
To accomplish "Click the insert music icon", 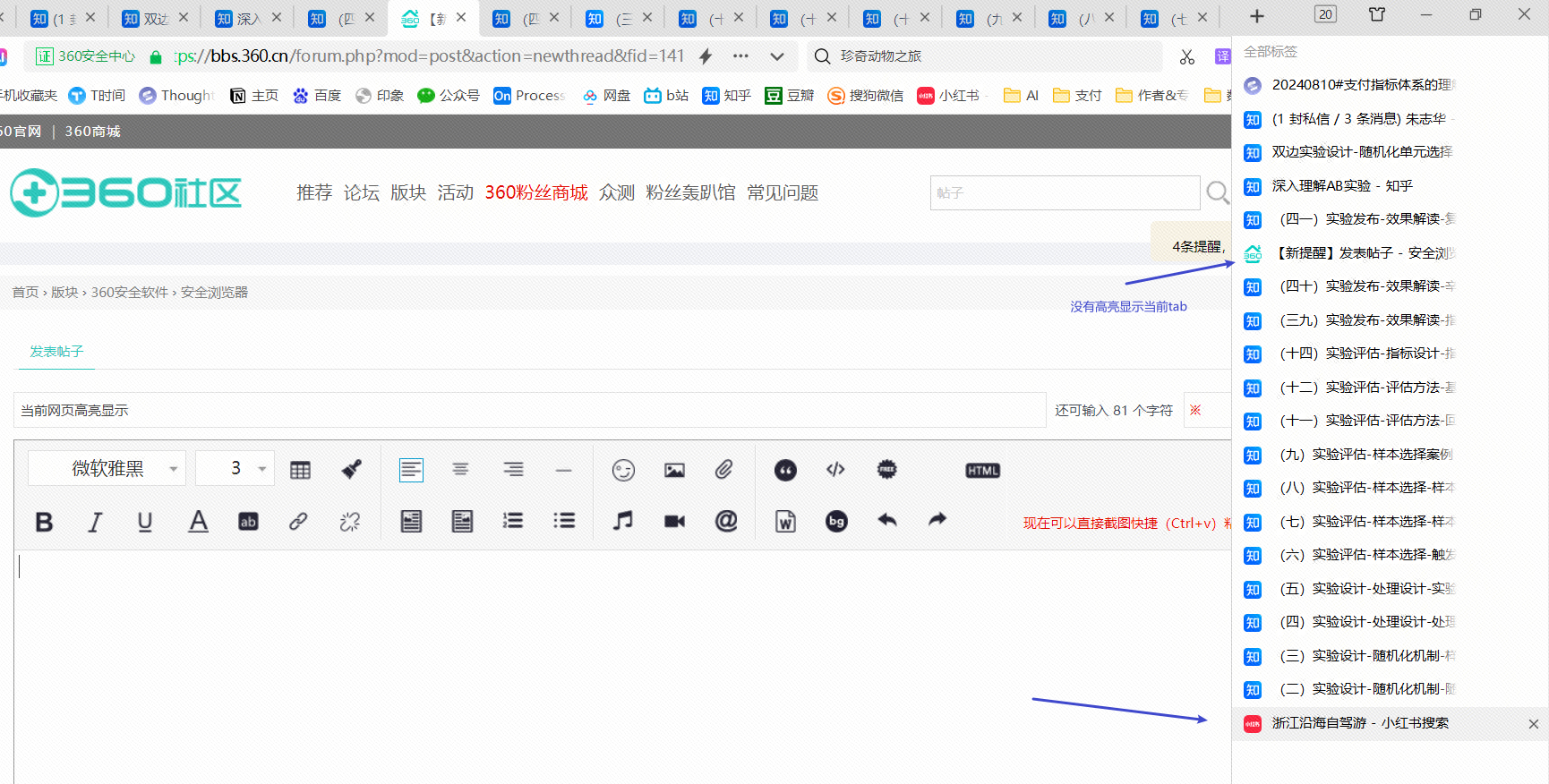I will click(623, 521).
